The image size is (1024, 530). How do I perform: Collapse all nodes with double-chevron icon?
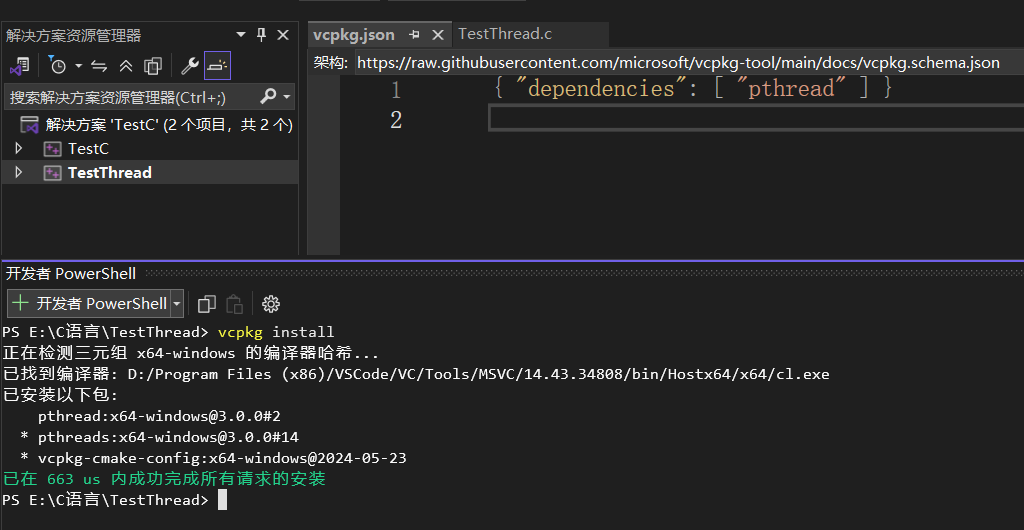click(x=126, y=66)
